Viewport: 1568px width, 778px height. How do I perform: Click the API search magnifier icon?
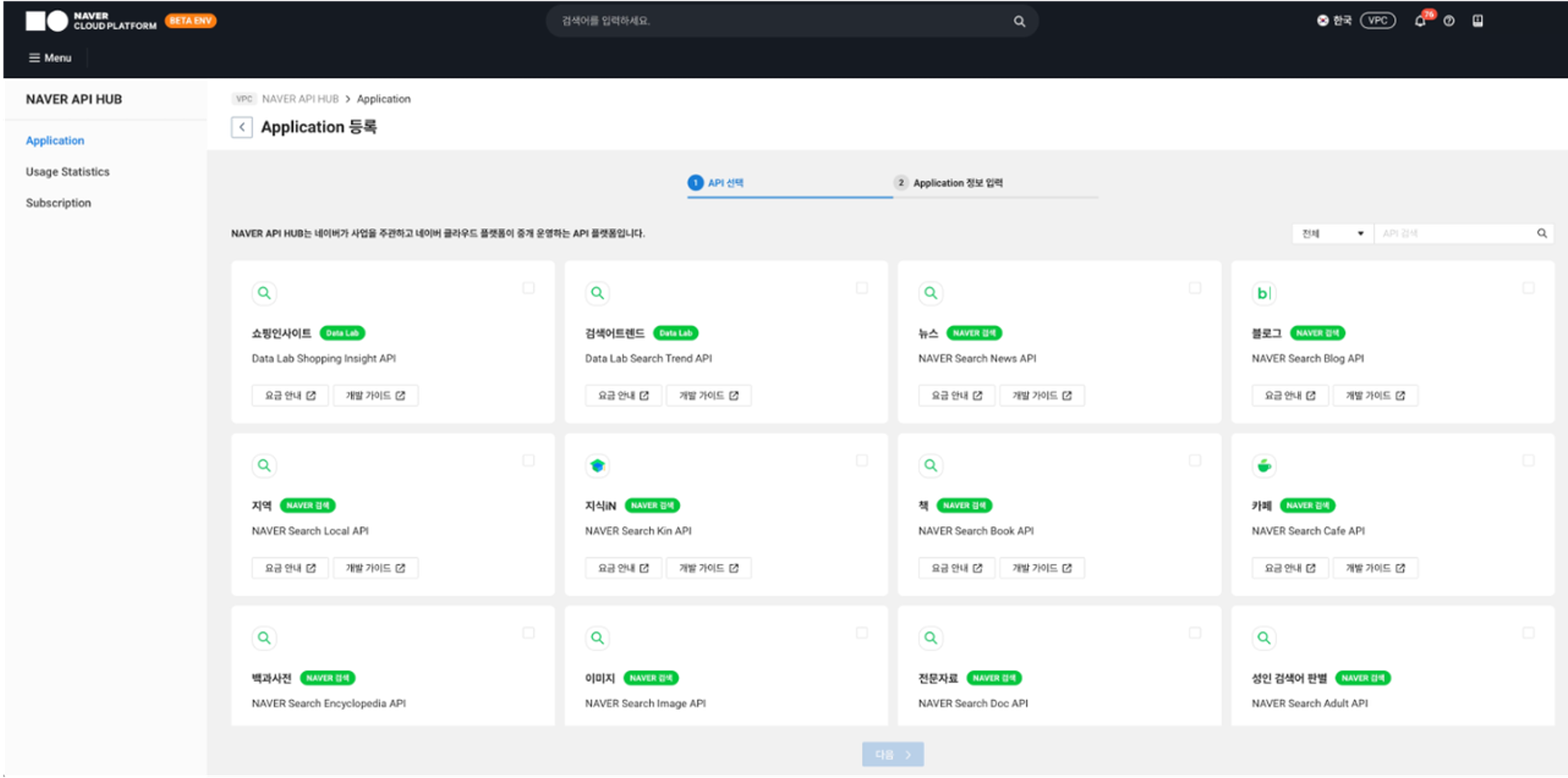point(1542,233)
